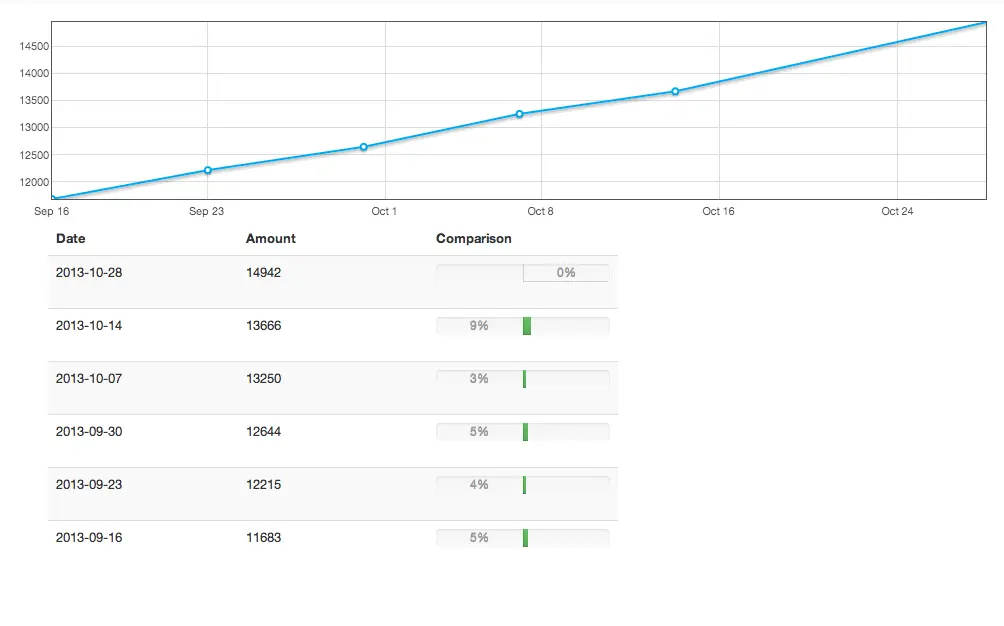Select the amount 12215 cell
1004x626 pixels.
[x=263, y=484]
